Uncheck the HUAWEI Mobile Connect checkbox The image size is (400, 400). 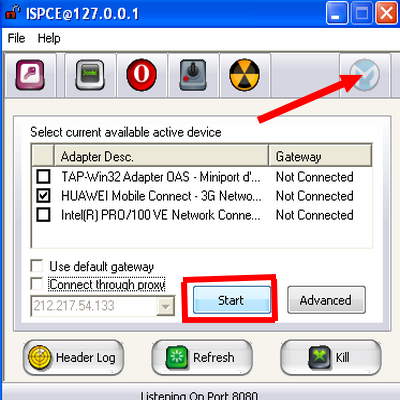tap(44, 196)
